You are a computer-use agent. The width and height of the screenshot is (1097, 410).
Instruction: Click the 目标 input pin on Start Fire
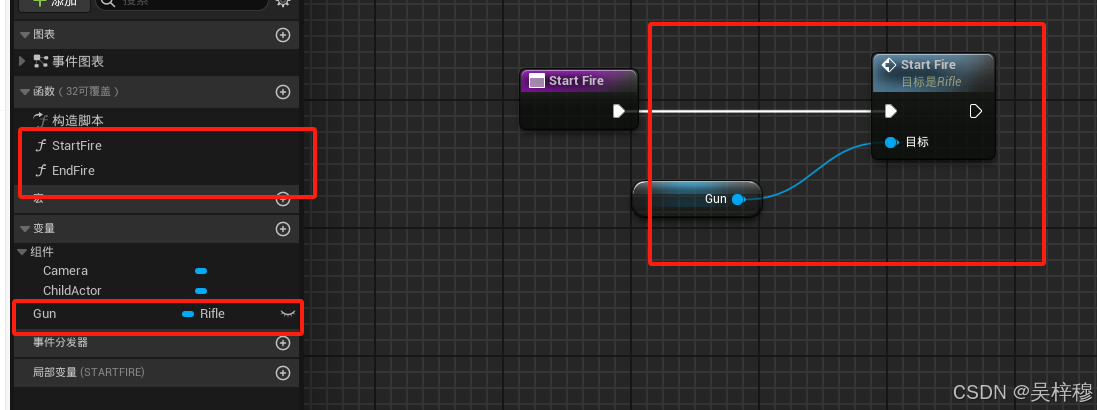coord(890,143)
